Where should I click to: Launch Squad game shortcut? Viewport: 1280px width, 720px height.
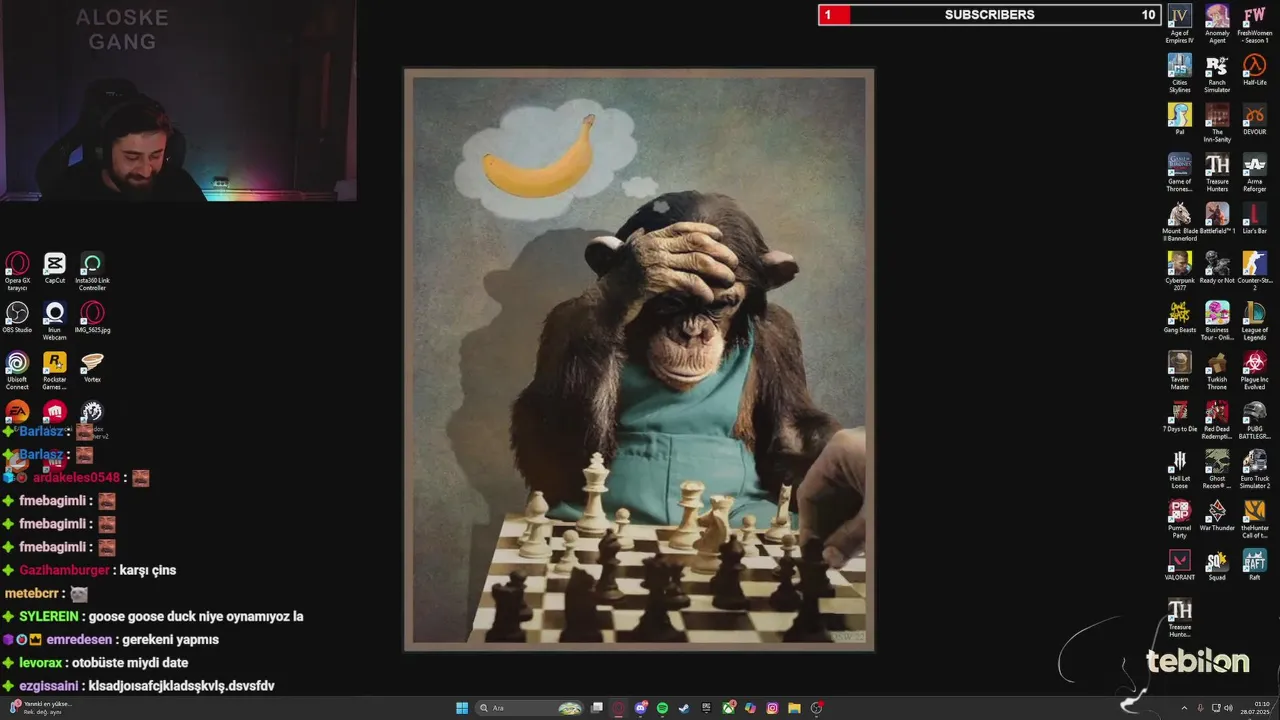coord(1217,564)
